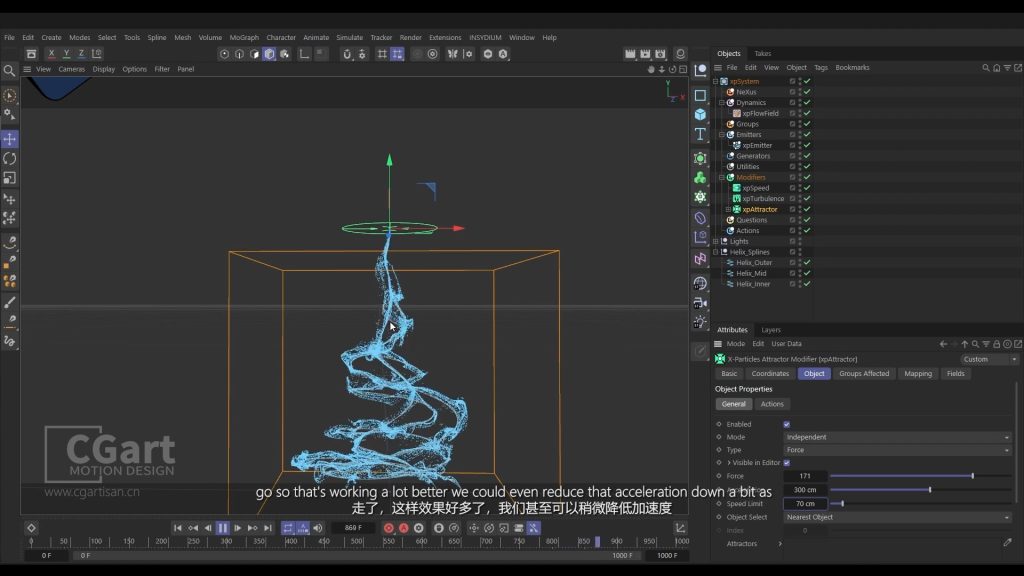The image size is (1024, 576).
Task: Select the Move tool in left toolbar
Action: tap(10, 138)
